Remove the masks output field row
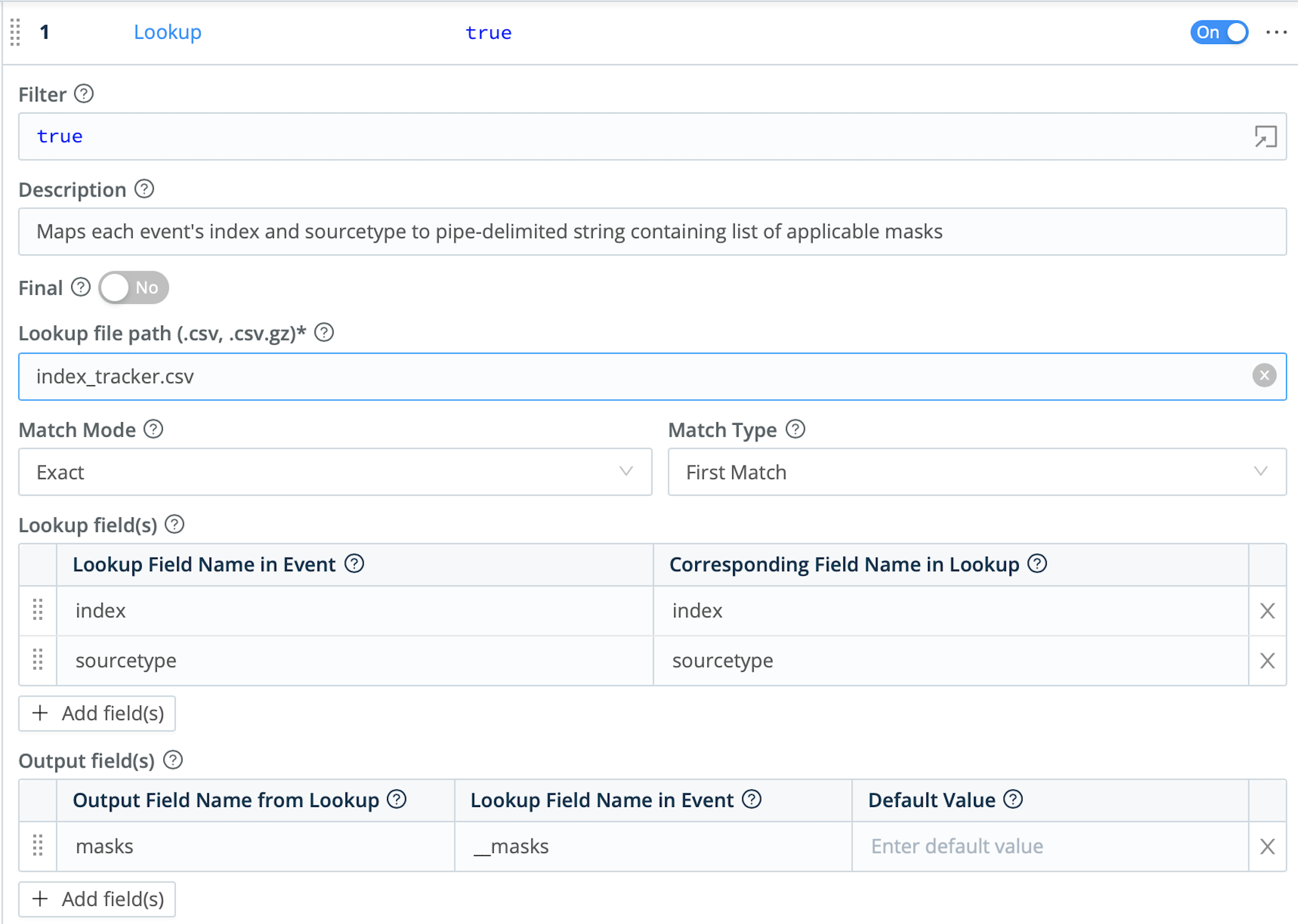 (1268, 846)
